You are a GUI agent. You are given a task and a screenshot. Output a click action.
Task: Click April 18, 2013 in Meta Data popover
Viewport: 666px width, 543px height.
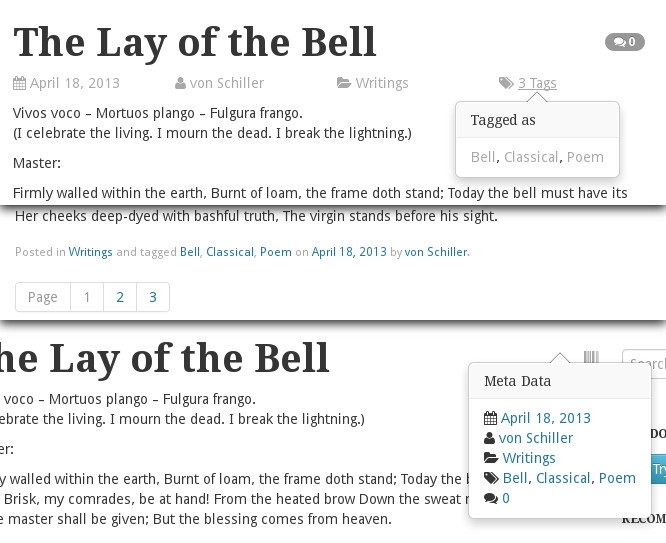click(x=545, y=418)
